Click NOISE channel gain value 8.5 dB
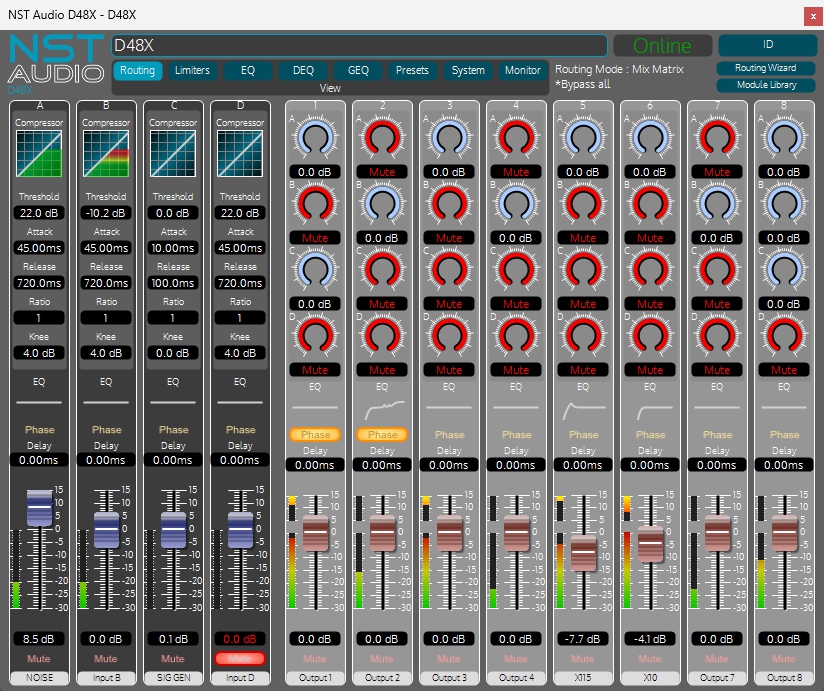 point(39,639)
